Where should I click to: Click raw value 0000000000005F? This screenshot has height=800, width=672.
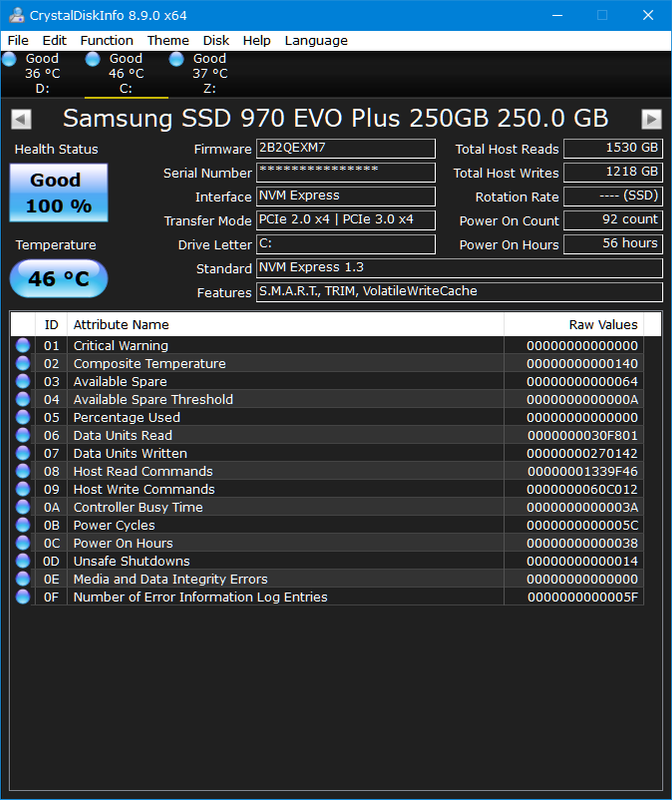click(x=582, y=597)
